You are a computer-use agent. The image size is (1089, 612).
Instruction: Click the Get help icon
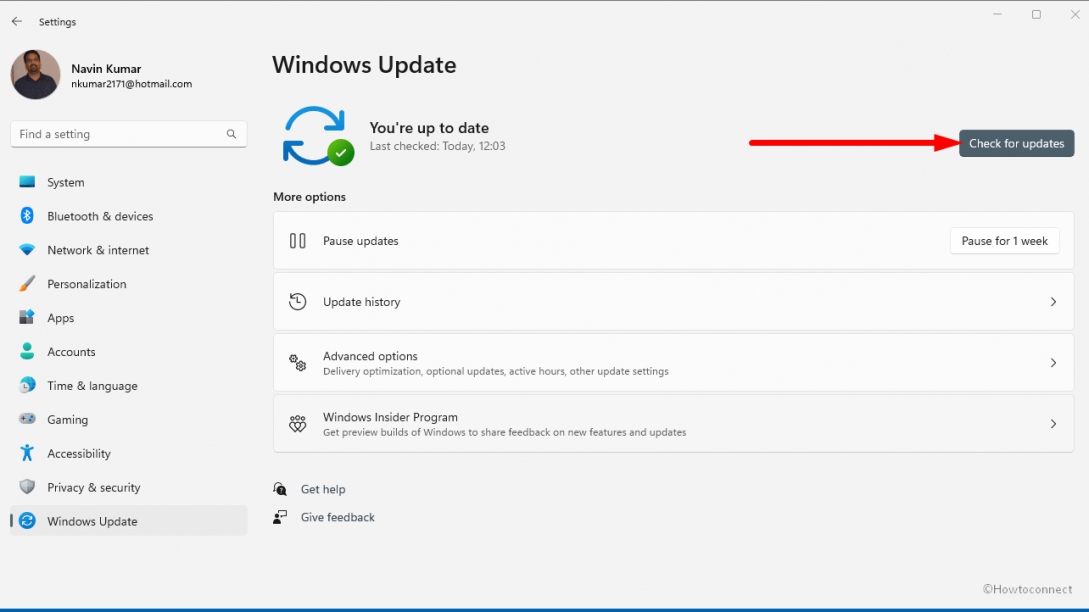pos(280,489)
